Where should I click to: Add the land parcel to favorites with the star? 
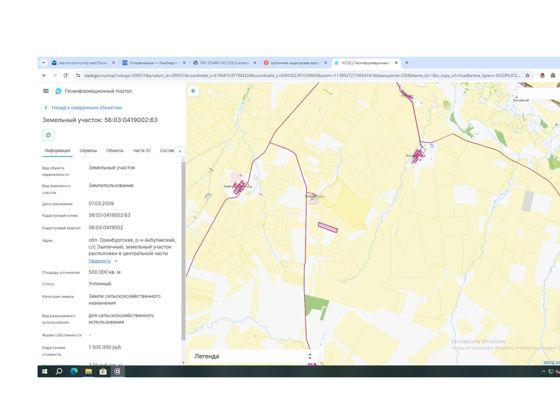pos(48,135)
